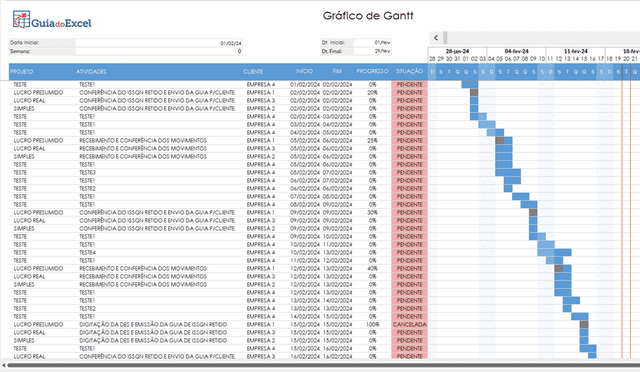The height and width of the screenshot is (372, 640).
Task: Select the start date 04/02/2024 cell
Action: [305, 133]
